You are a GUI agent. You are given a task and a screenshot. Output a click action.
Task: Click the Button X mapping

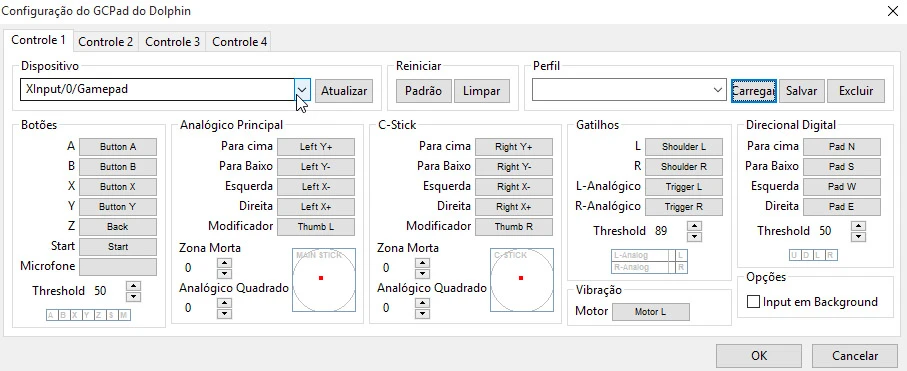tap(118, 187)
